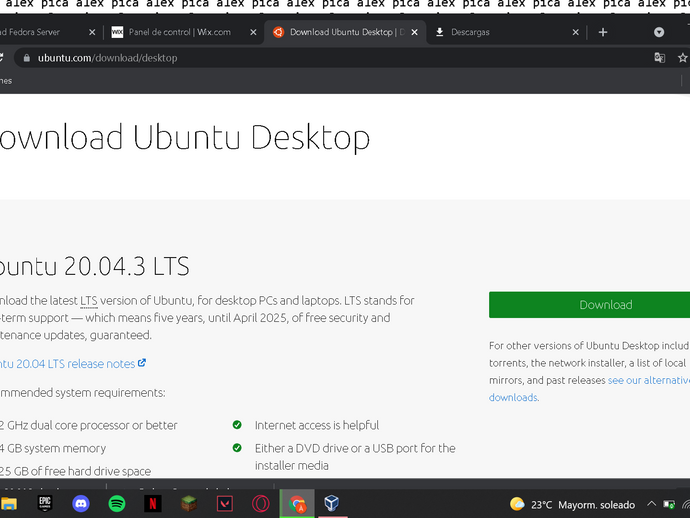
Task: Click the Ubuntu 20.04.3 LTS heading
Action: (x=94, y=266)
